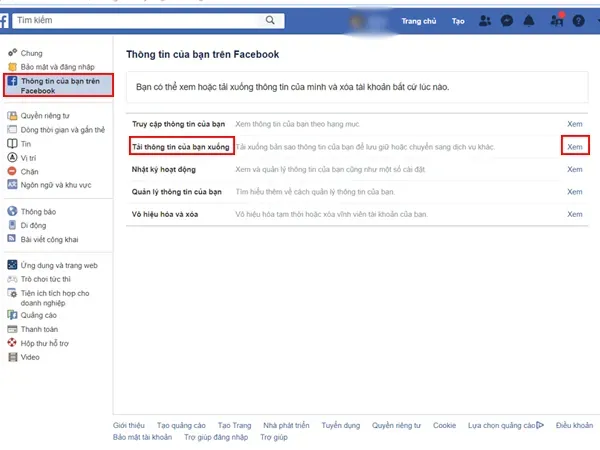Click Xem for Tải thông tin của bạn xuống
This screenshot has width=600, height=450.
(x=575, y=147)
